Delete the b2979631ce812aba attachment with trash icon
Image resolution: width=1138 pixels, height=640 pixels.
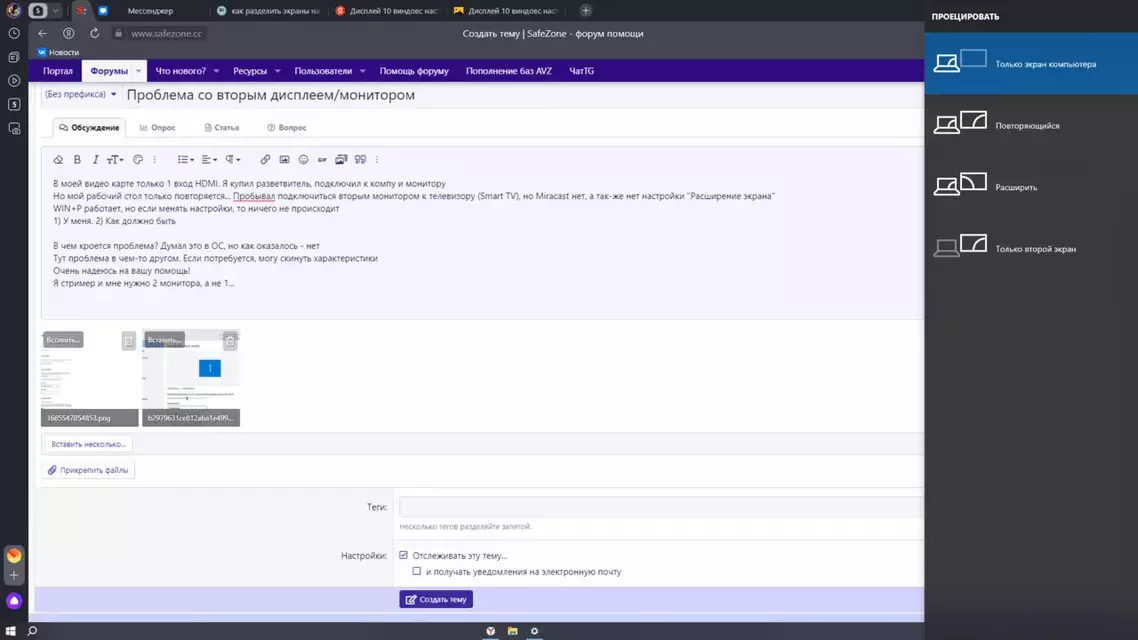click(230, 340)
